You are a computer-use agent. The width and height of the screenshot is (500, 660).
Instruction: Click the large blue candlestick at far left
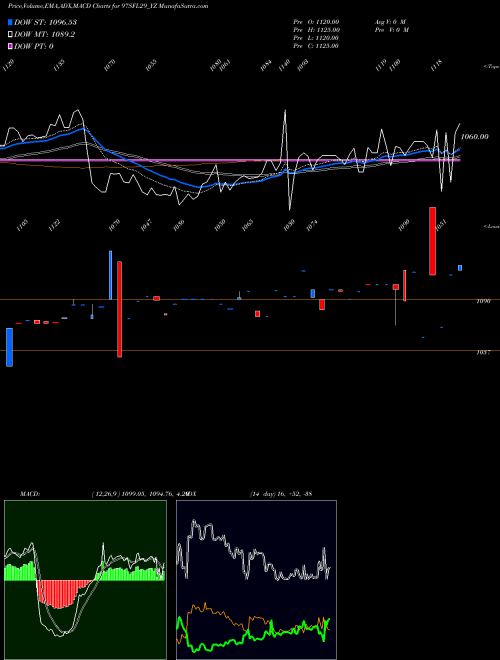tap(9, 347)
